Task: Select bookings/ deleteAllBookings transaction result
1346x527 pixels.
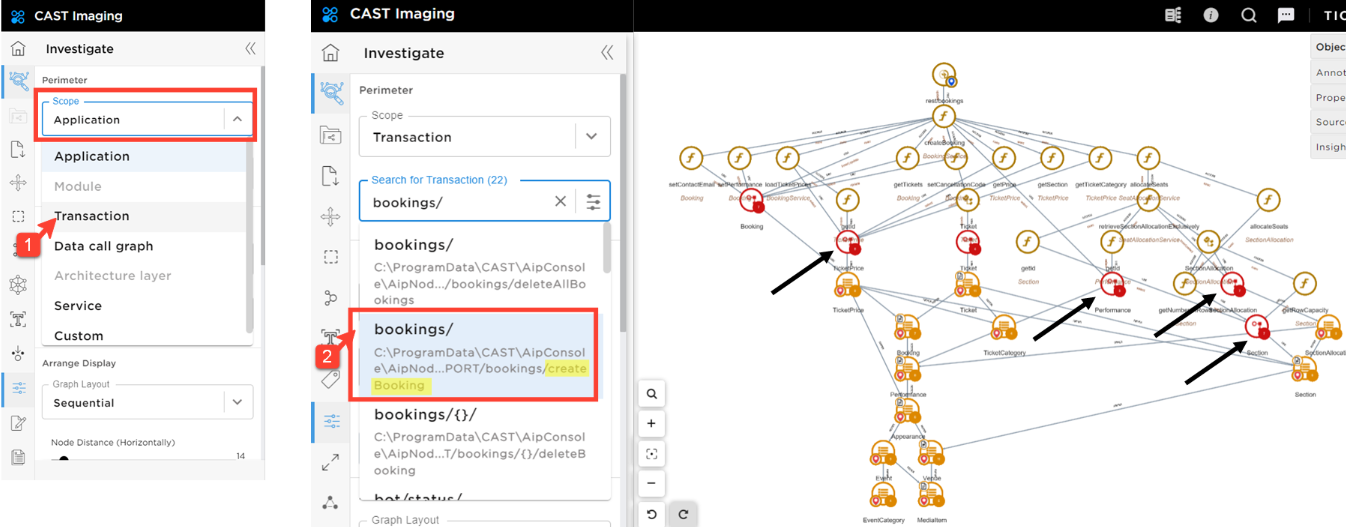Action: [x=480, y=269]
